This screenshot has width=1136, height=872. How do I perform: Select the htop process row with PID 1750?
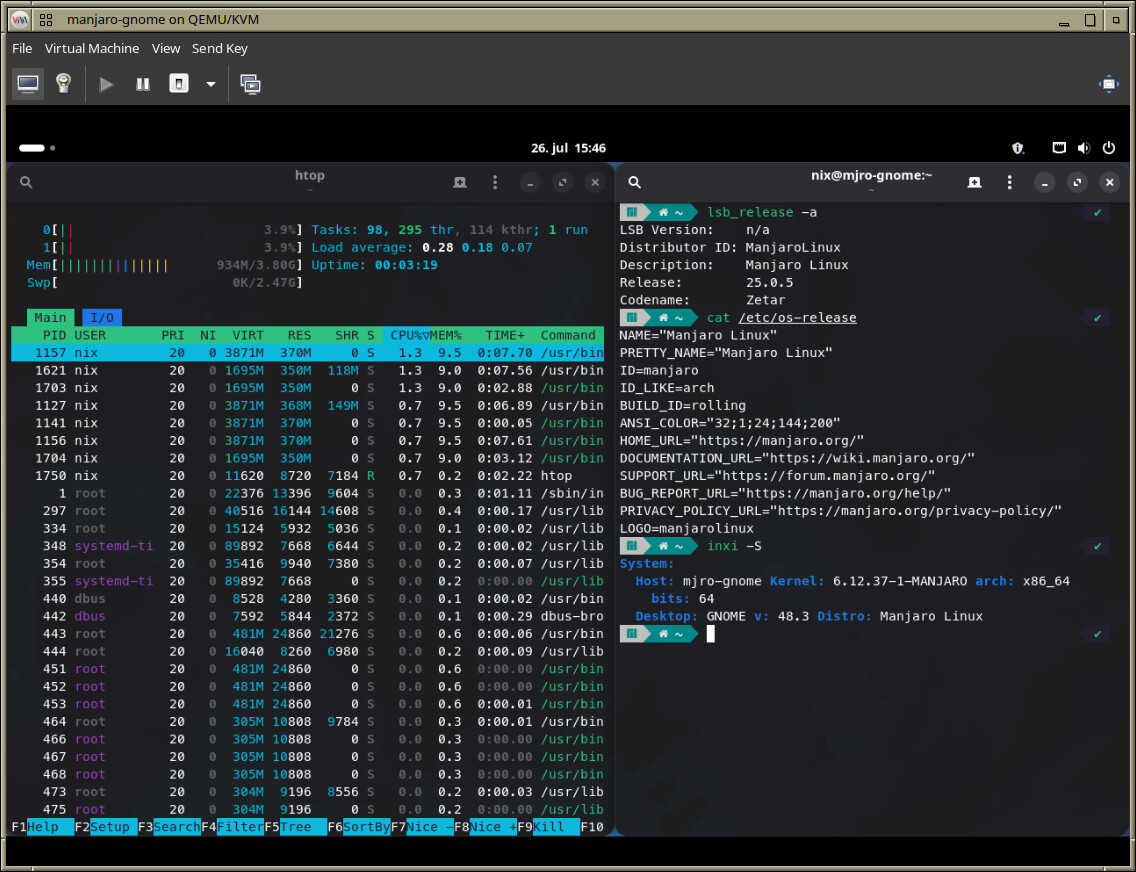pos(307,476)
